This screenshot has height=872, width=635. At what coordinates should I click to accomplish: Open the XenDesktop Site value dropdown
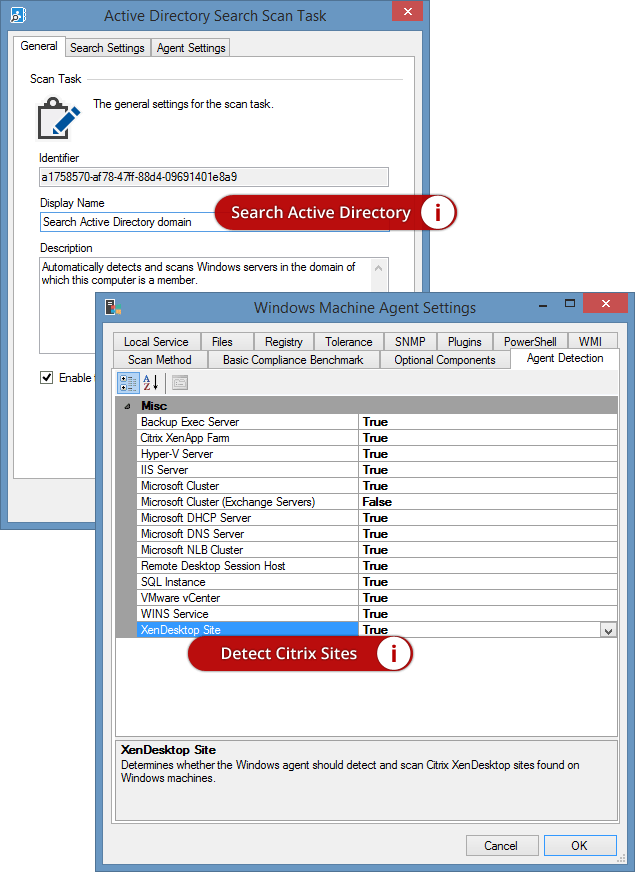608,631
